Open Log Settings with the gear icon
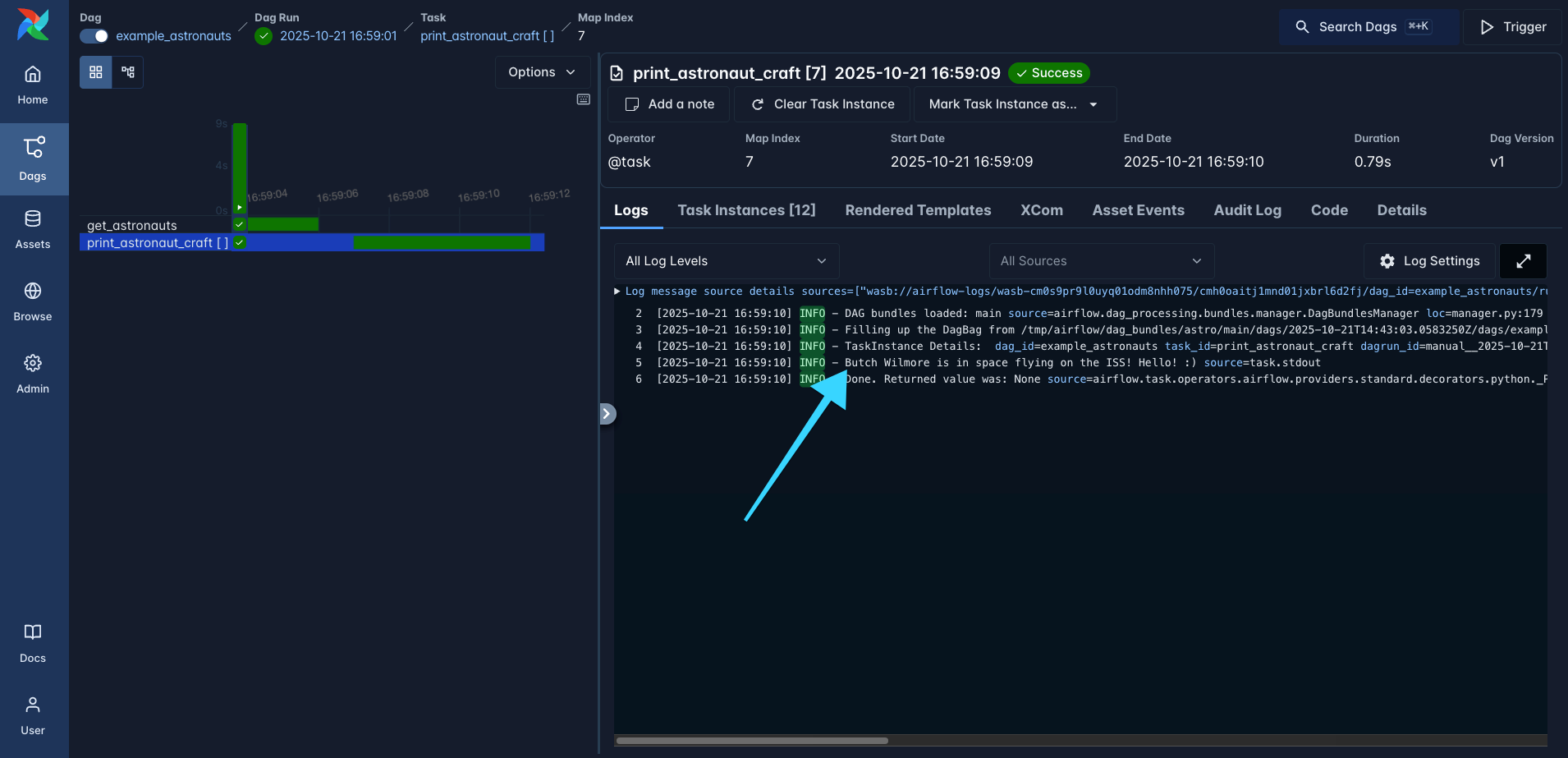 point(1428,260)
